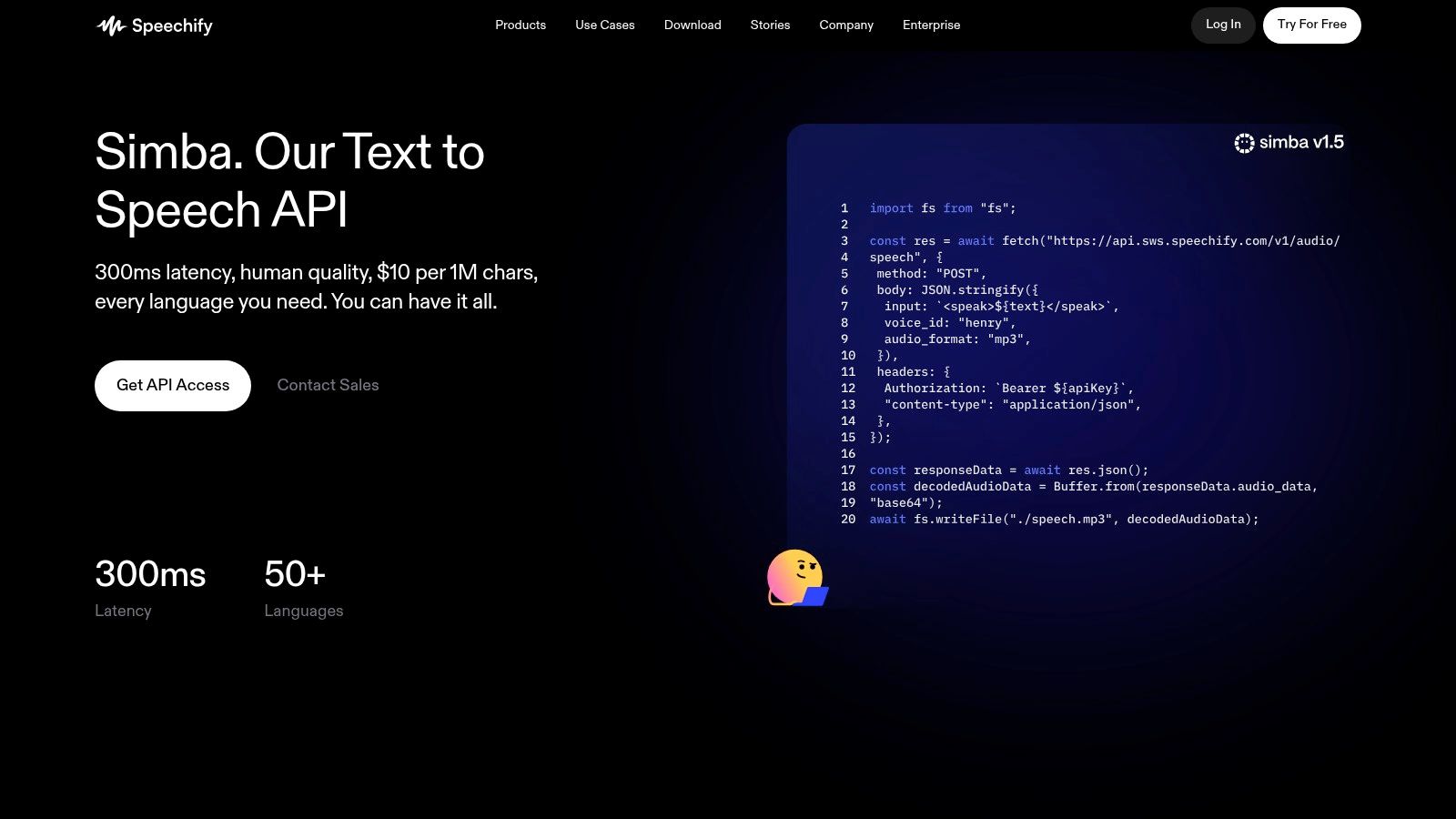Open the Company dropdown

pos(845,25)
